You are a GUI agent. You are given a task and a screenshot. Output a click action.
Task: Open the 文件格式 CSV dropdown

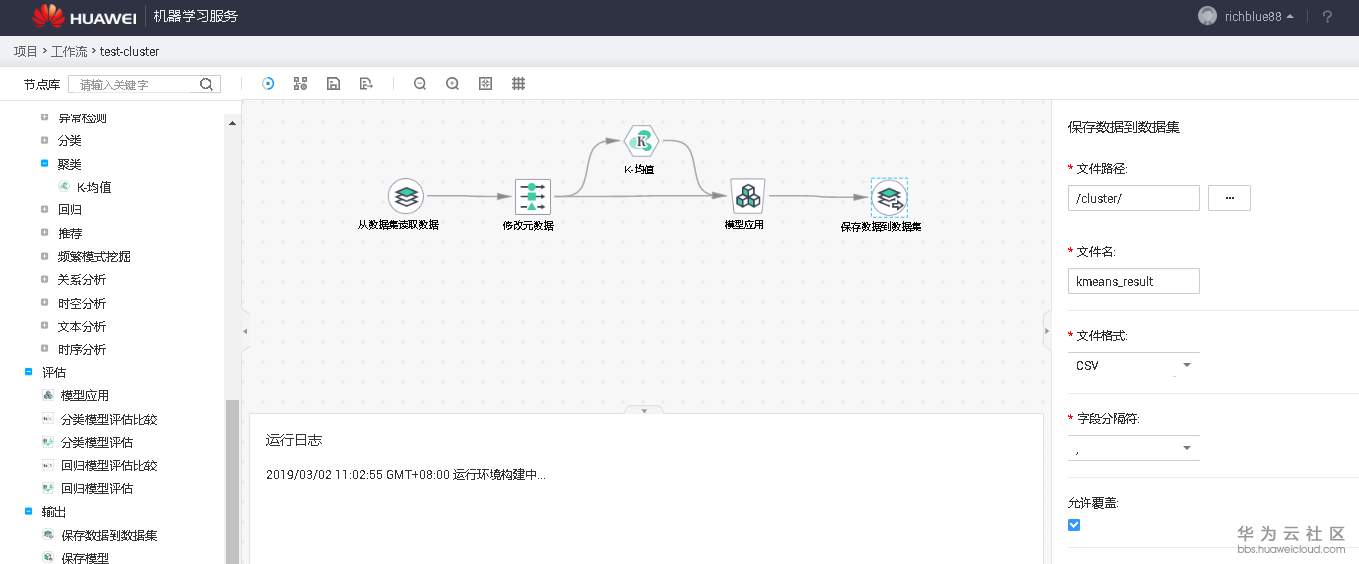coord(1134,365)
